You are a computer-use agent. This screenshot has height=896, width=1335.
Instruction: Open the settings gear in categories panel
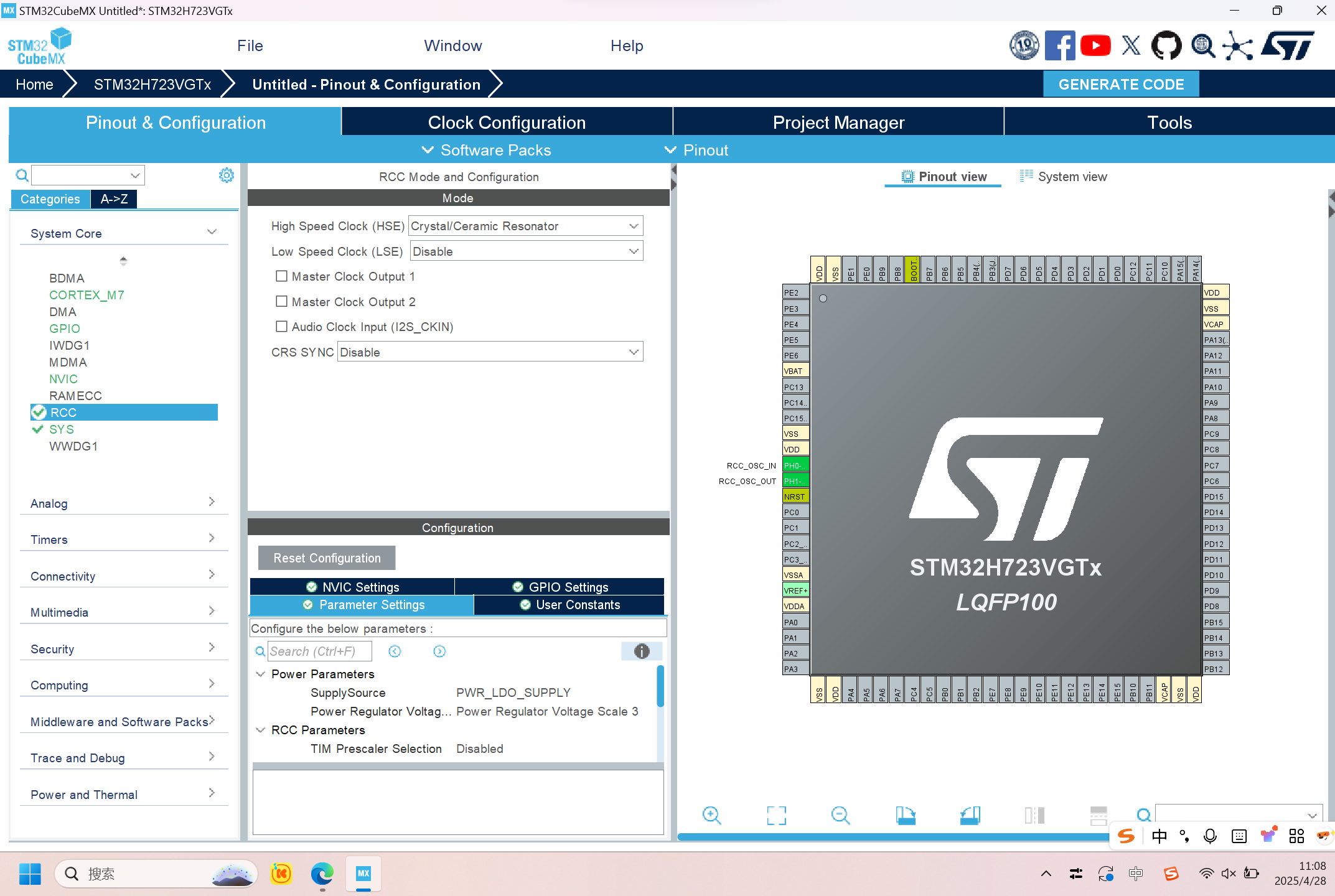(x=227, y=175)
